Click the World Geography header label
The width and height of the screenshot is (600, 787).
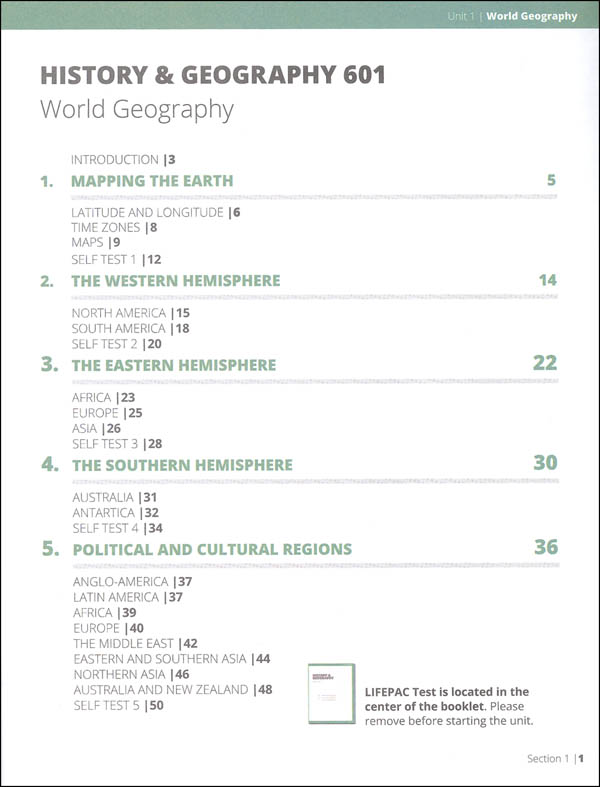[x=532, y=16]
